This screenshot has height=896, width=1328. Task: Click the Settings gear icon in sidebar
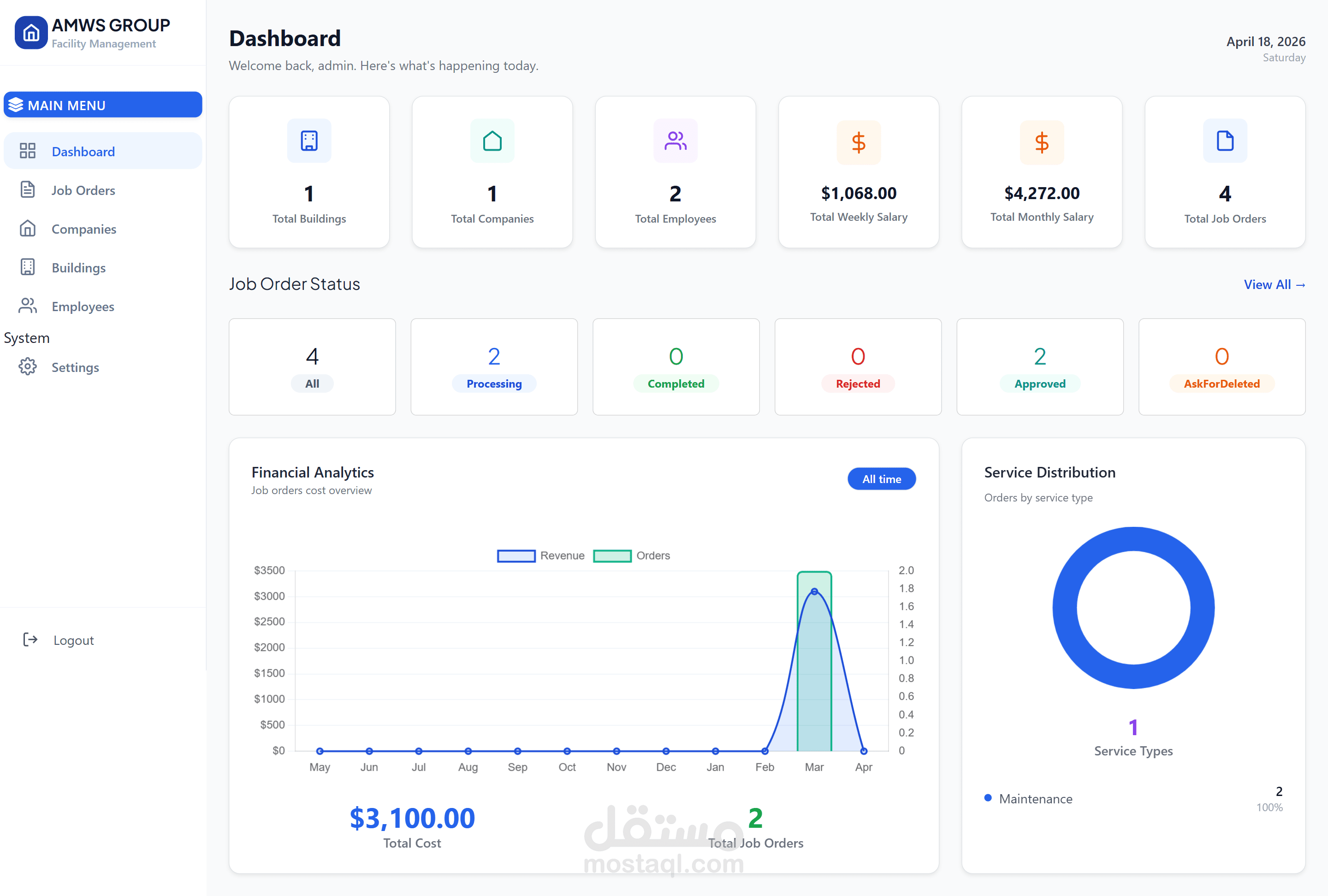(27, 366)
